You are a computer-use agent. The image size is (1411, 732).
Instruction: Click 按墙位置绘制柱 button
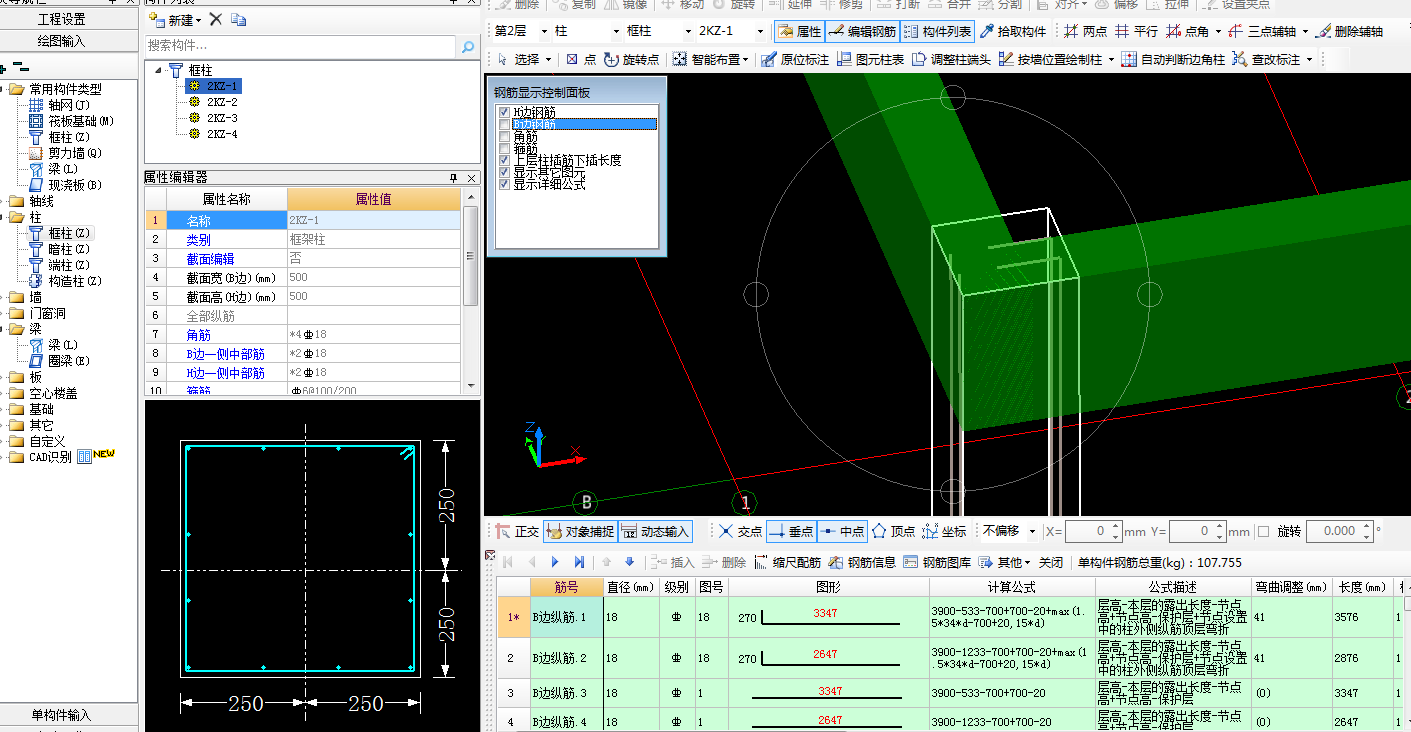[1050, 60]
